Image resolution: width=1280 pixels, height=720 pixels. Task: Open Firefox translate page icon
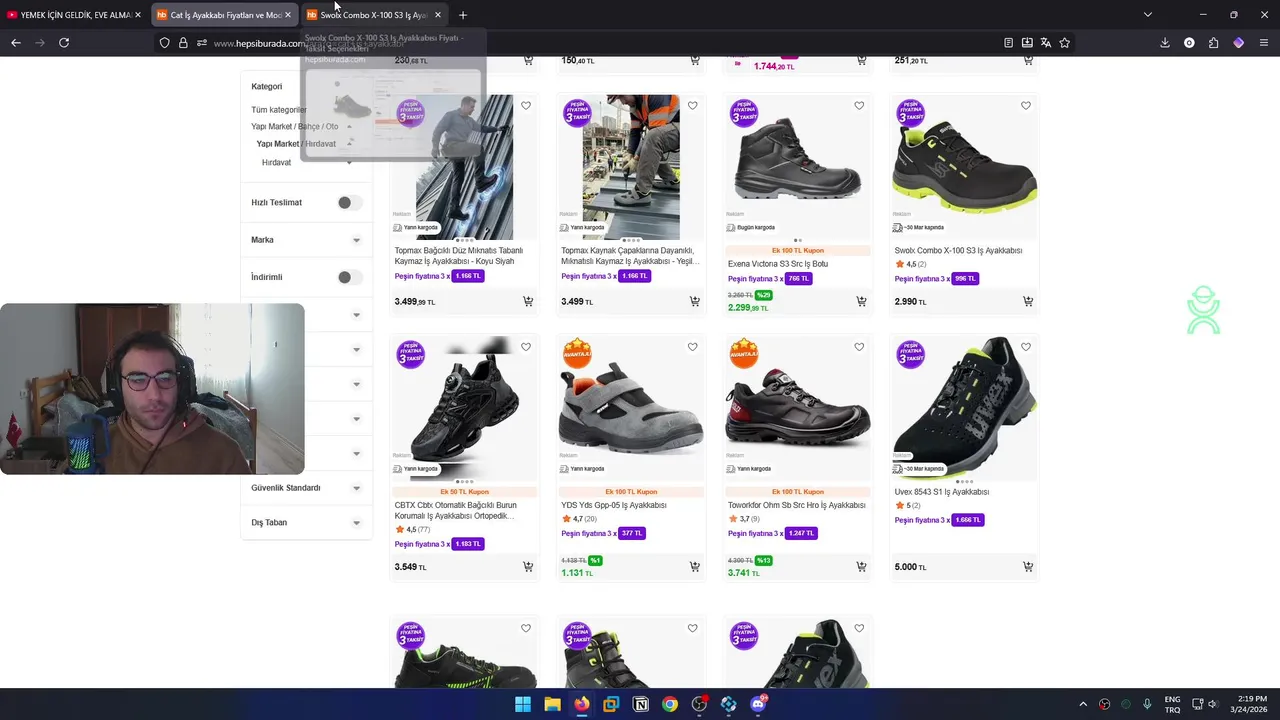click(x=1046, y=43)
